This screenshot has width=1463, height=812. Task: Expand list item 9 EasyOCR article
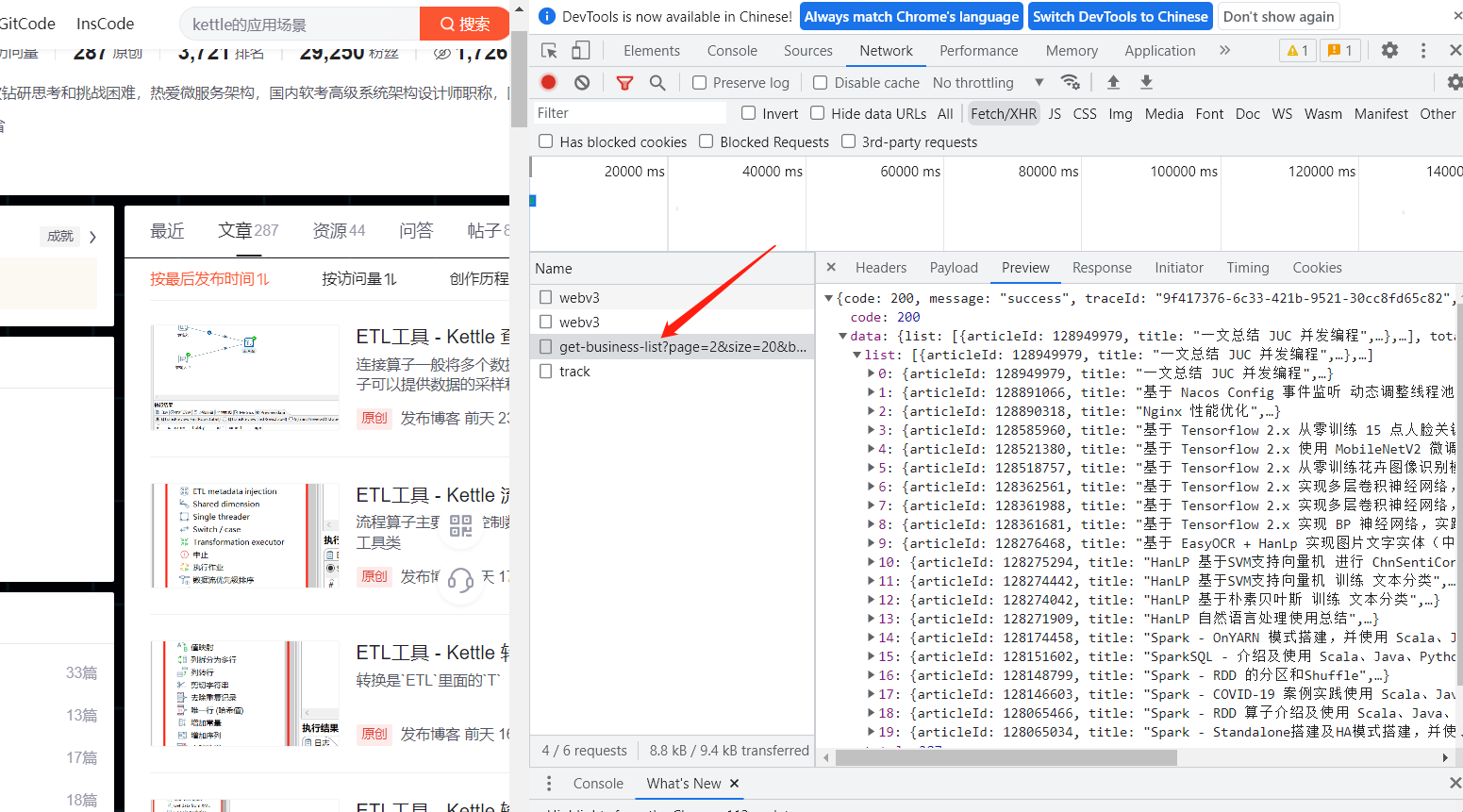(x=872, y=543)
